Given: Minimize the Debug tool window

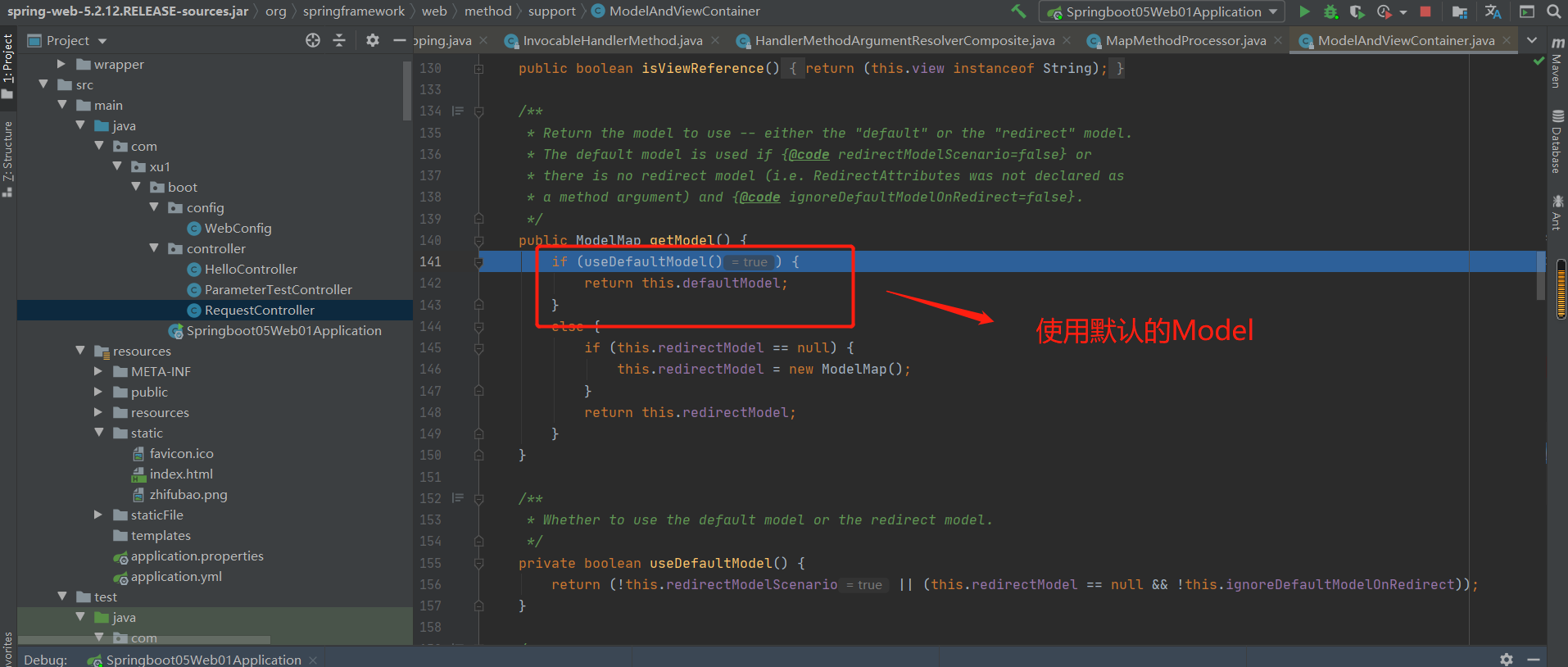Looking at the screenshot, I should [x=1534, y=659].
